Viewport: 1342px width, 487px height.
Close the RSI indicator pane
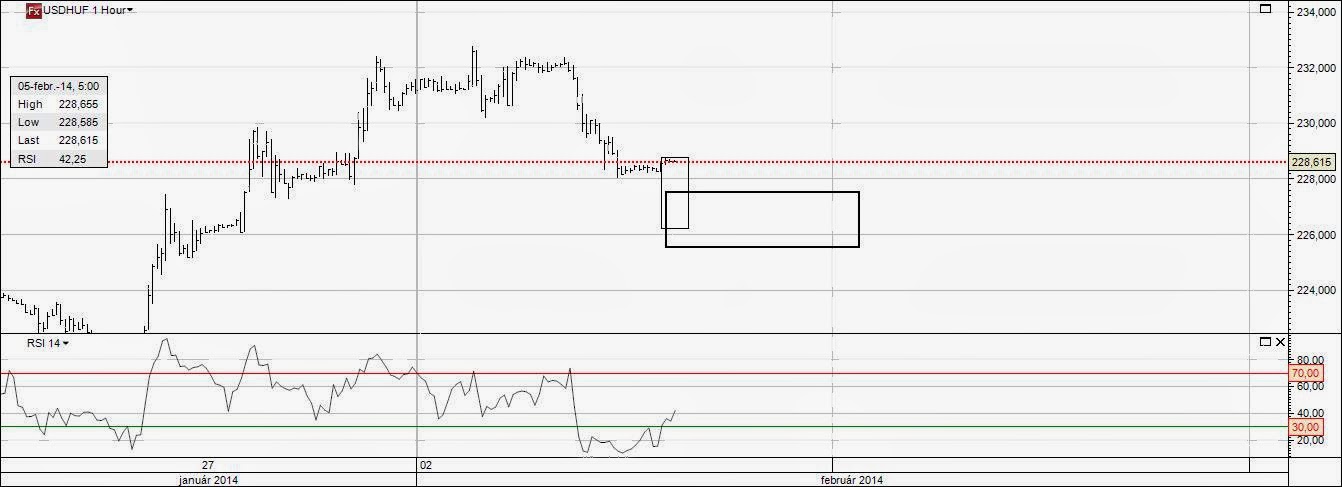[x=1280, y=342]
